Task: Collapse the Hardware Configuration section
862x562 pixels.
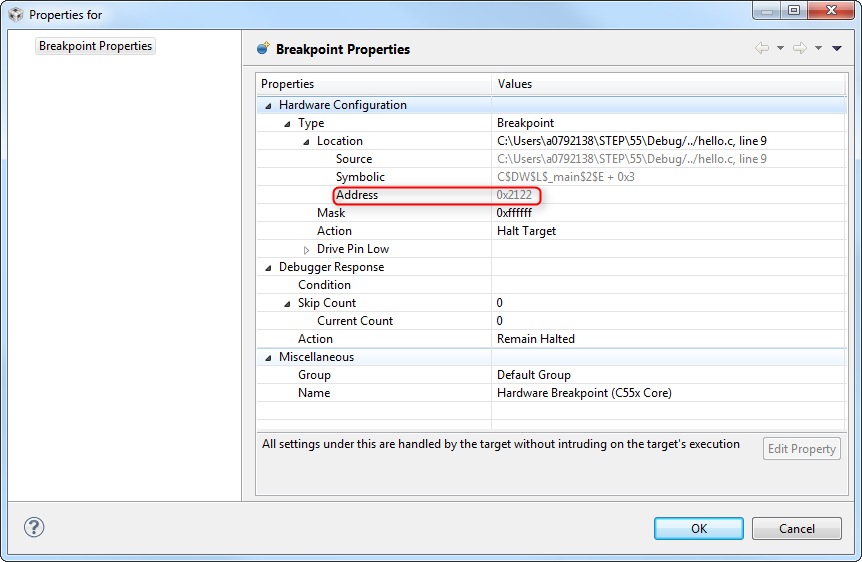Action: coord(268,105)
